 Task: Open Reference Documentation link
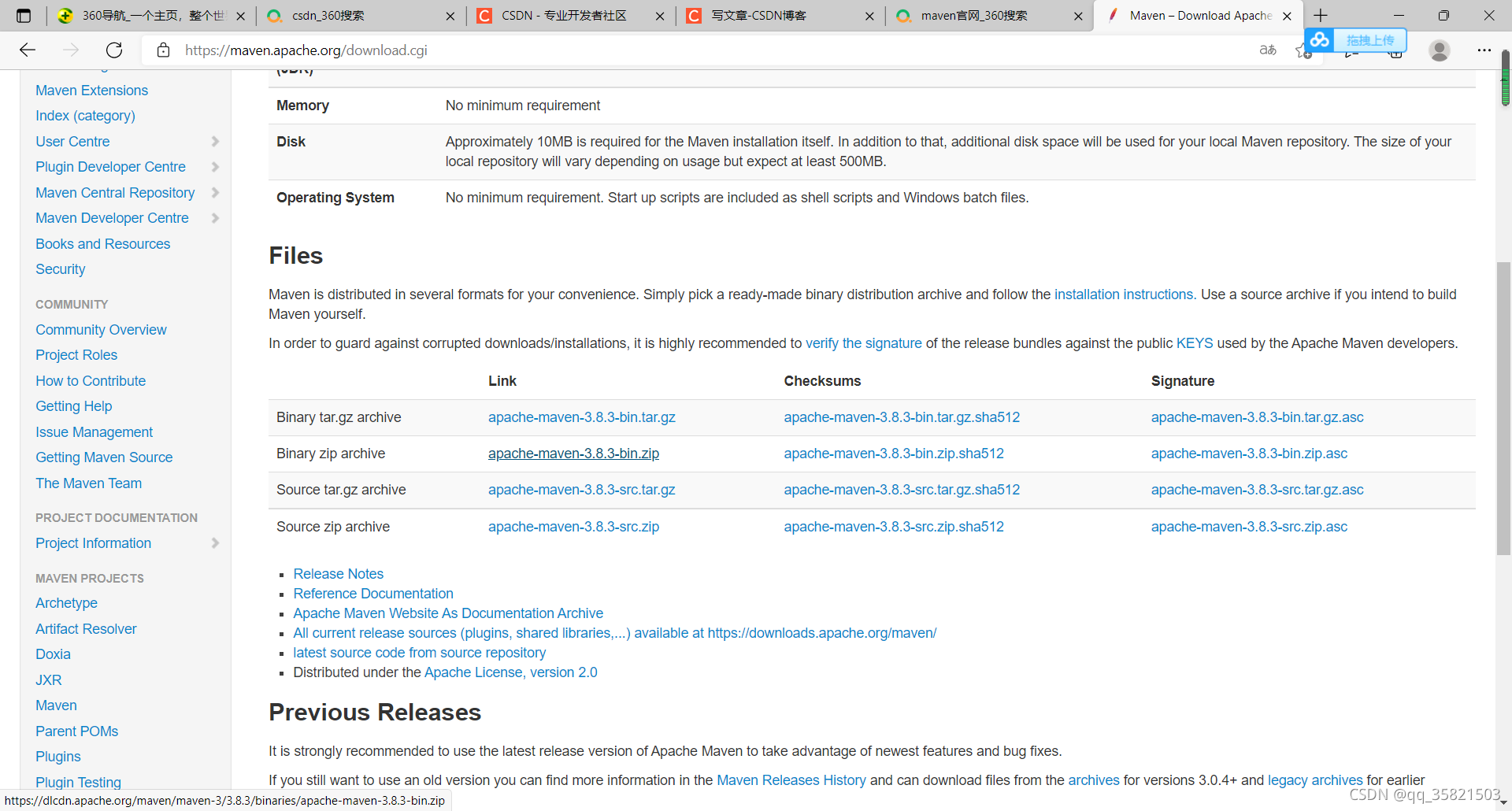click(373, 594)
